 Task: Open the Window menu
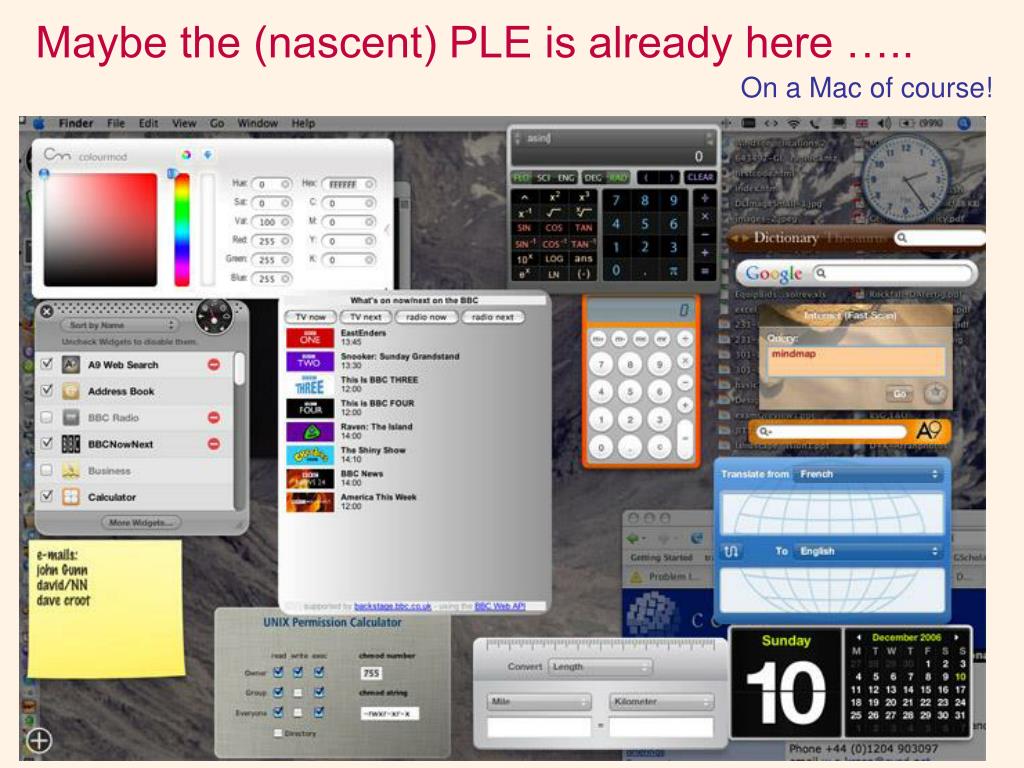257,123
